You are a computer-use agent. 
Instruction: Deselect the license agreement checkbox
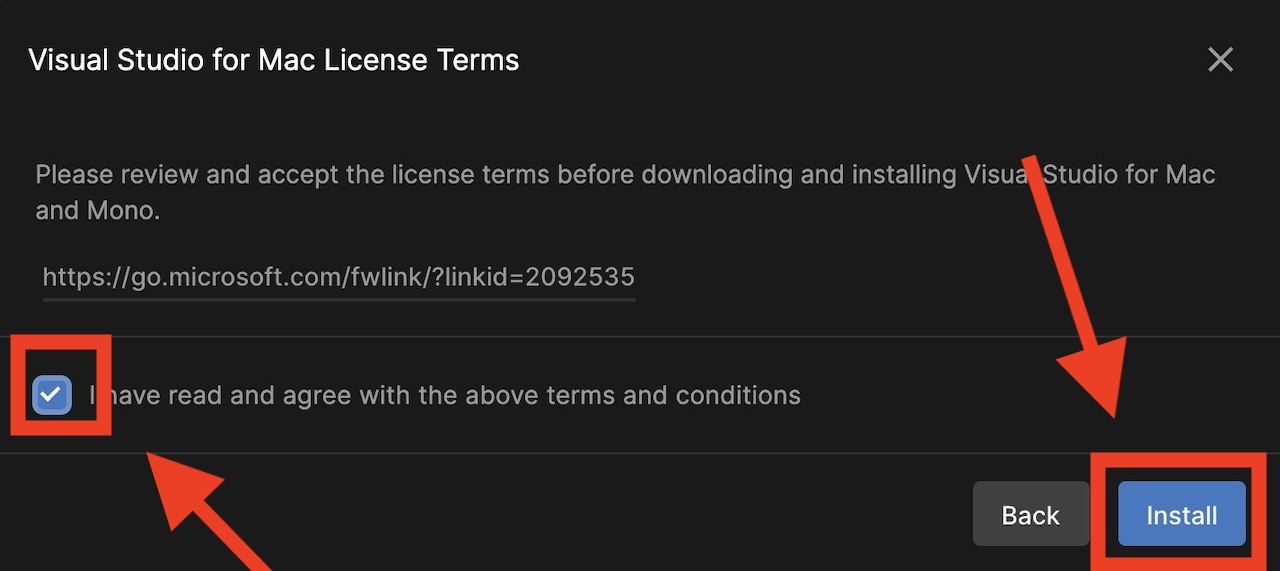pos(51,395)
